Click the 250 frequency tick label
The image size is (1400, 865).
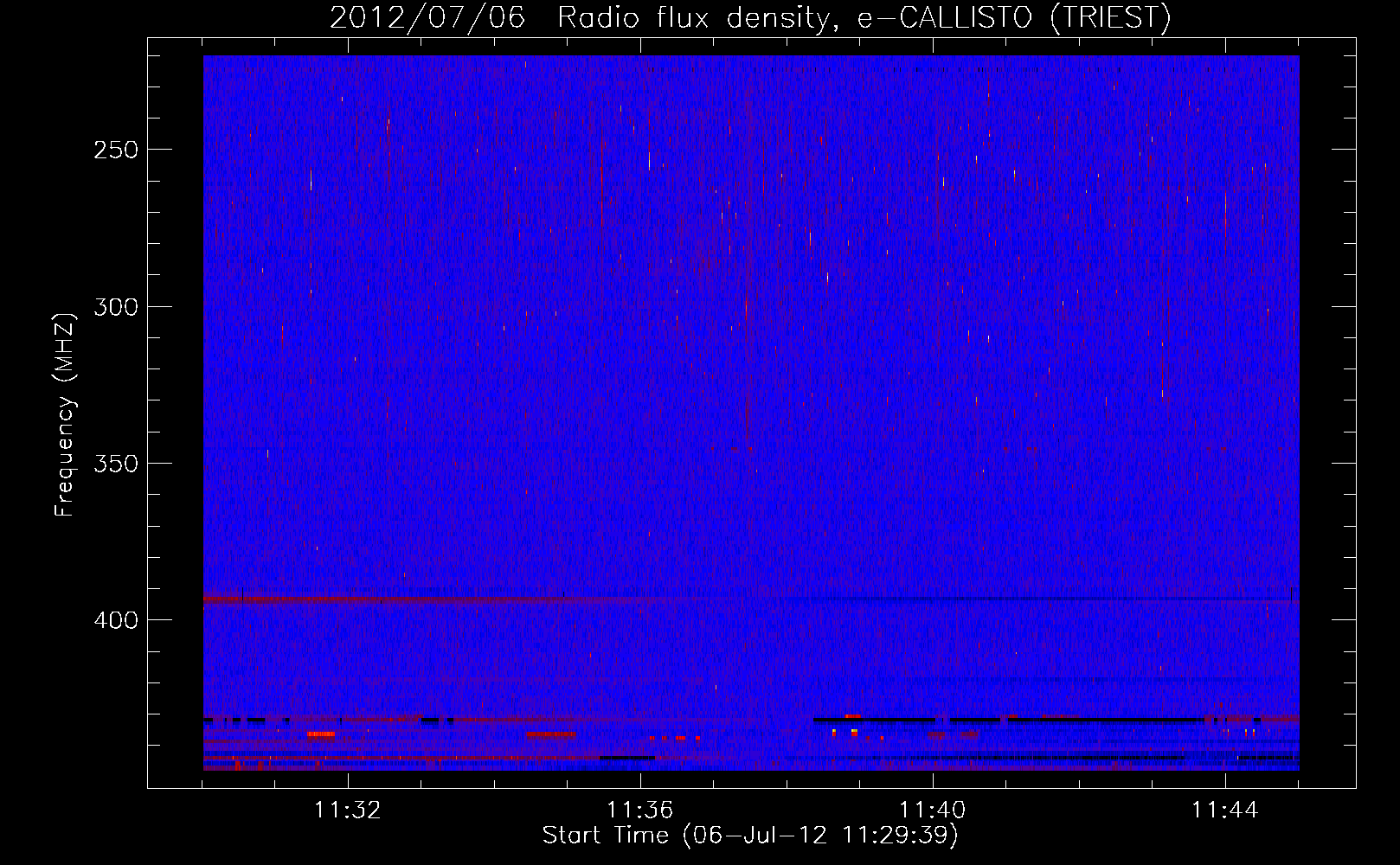pyautogui.click(x=116, y=150)
